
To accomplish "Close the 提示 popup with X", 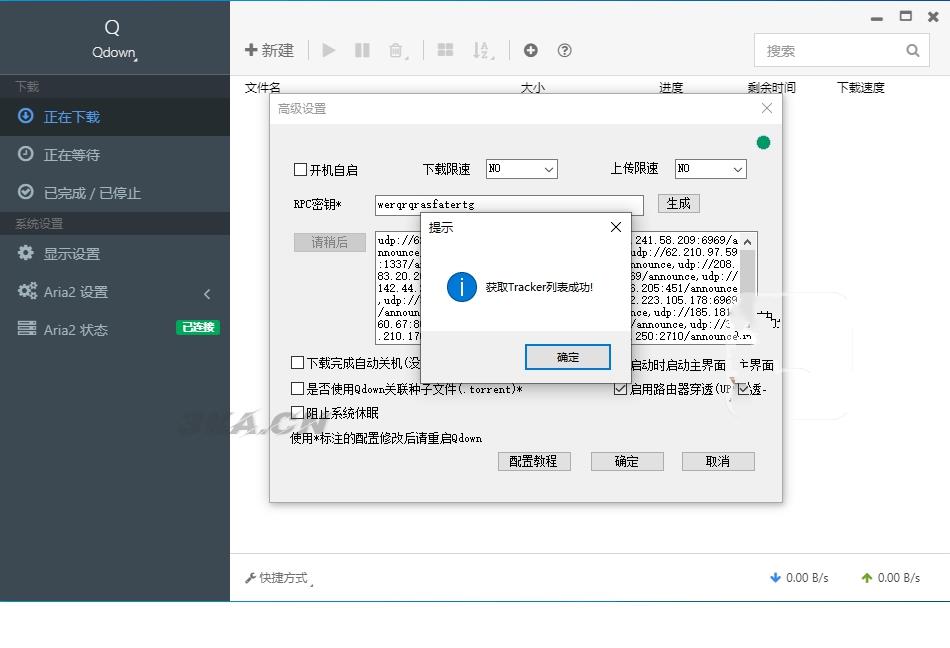I will pyautogui.click(x=616, y=227).
